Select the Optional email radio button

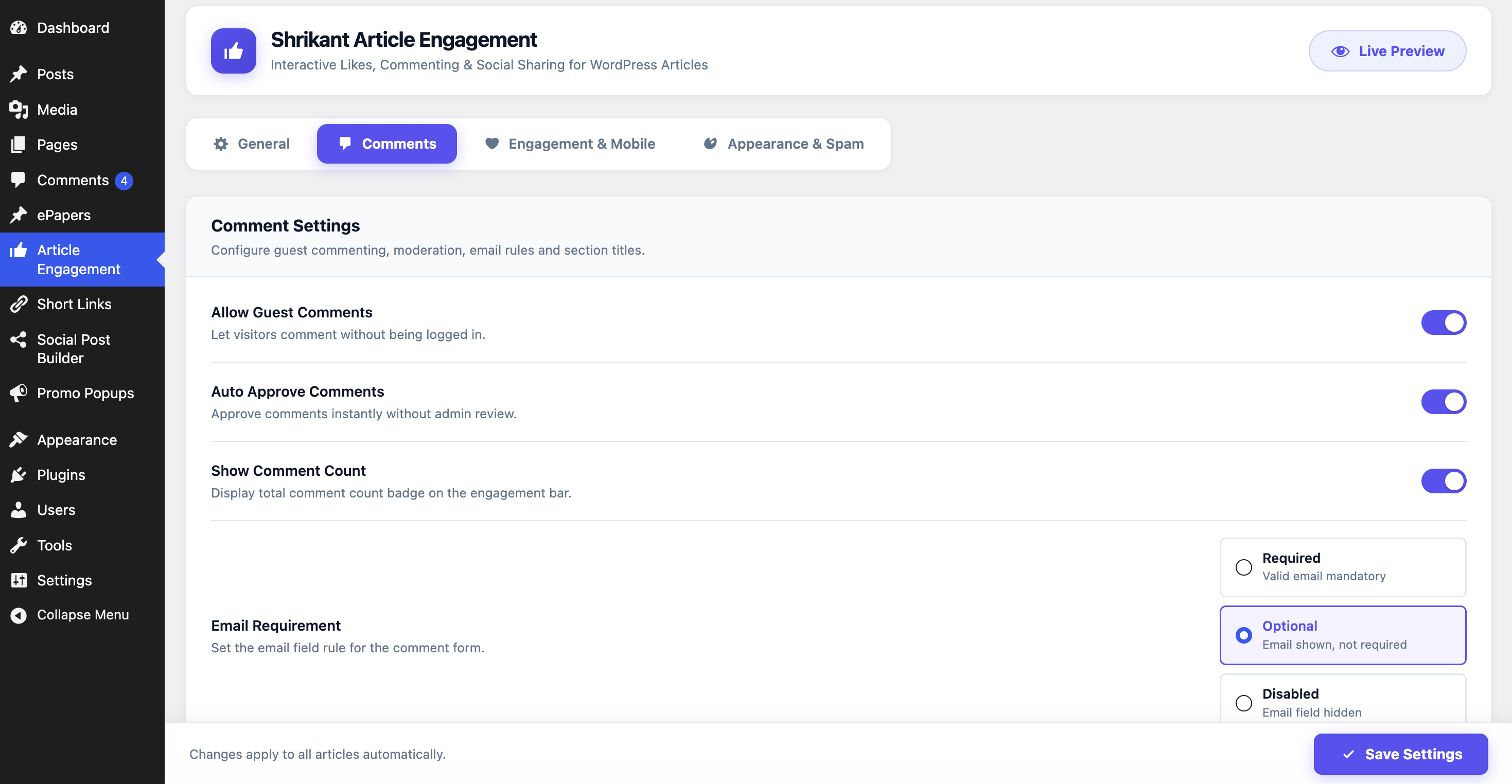1244,635
